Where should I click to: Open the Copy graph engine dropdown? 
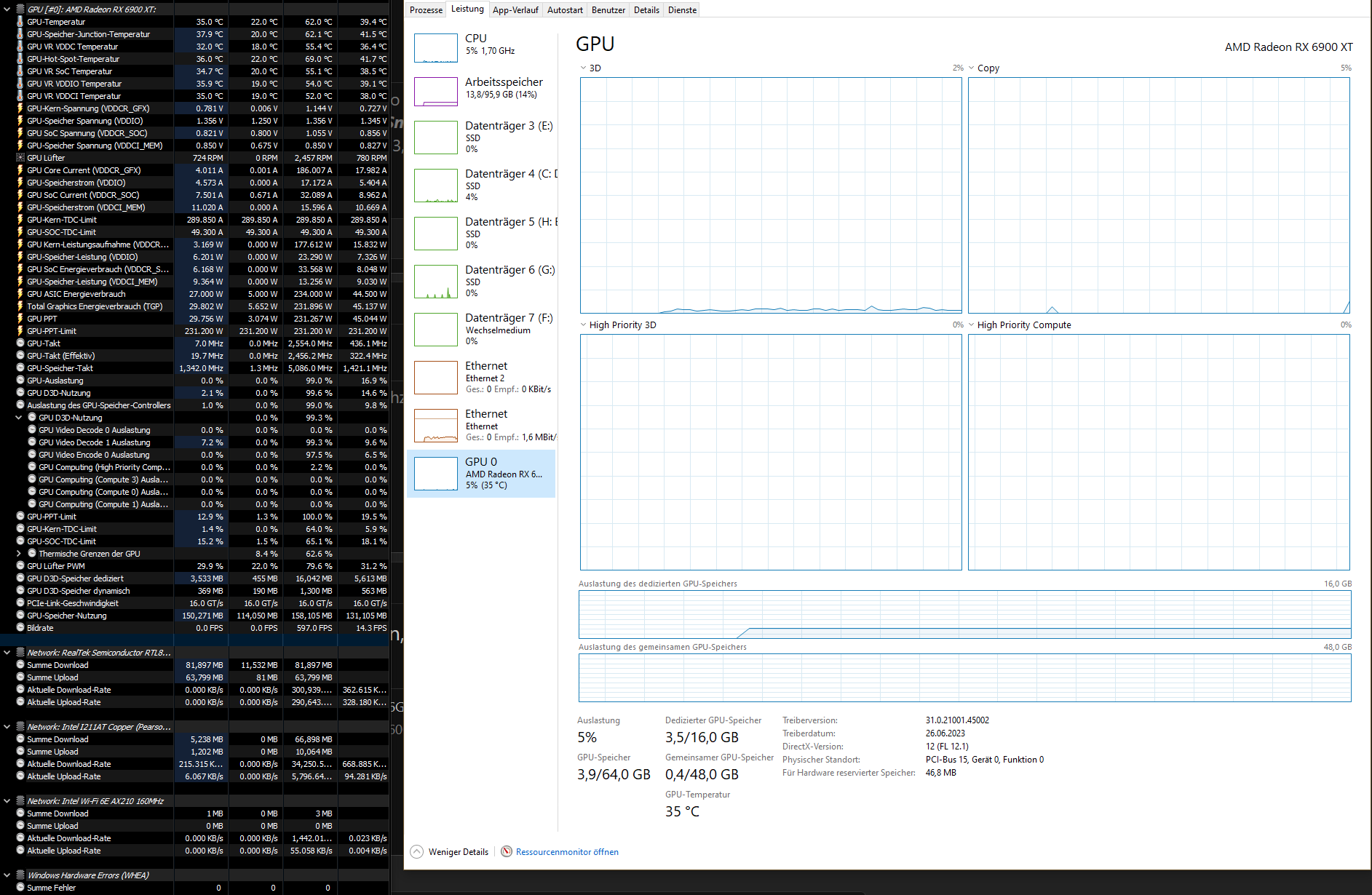click(971, 68)
